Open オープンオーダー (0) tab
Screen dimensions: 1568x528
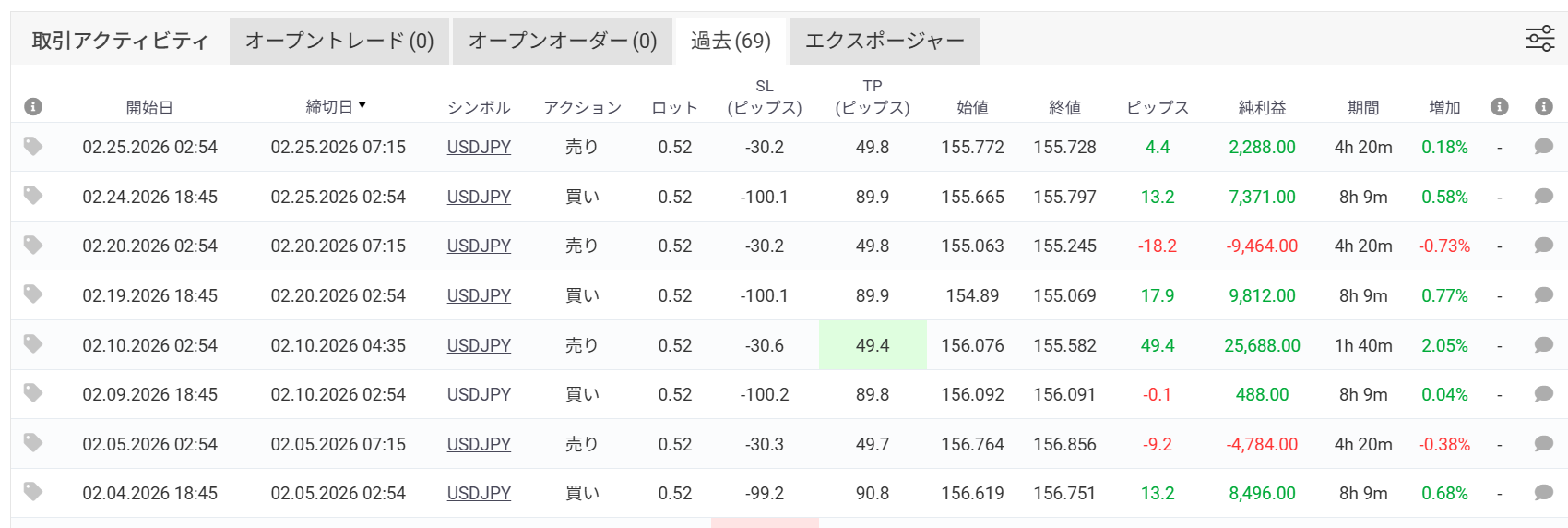tap(563, 41)
